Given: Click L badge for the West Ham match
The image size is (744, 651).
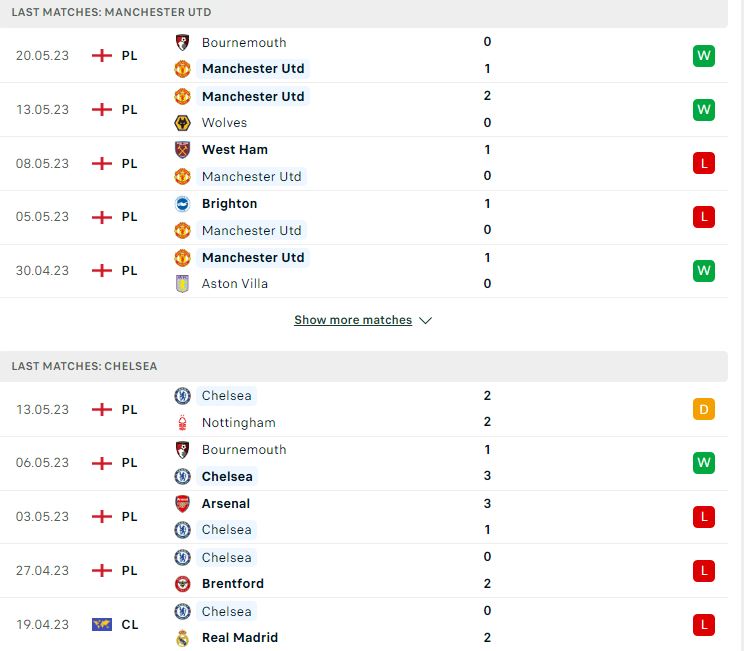Looking at the screenshot, I should click(x=704, y=163).
